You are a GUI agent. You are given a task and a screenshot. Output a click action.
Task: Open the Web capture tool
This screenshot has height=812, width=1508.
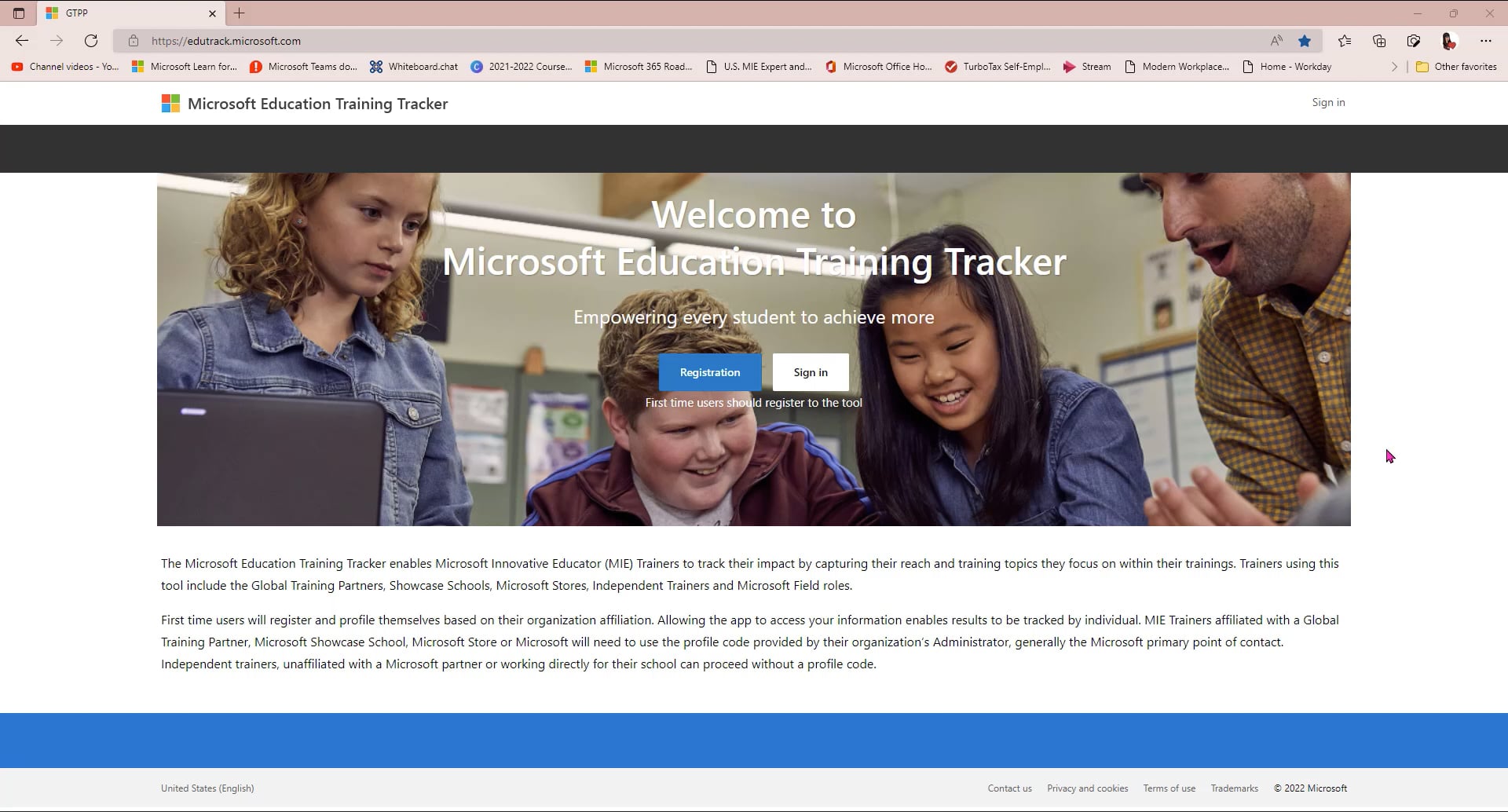[1414, 40]
